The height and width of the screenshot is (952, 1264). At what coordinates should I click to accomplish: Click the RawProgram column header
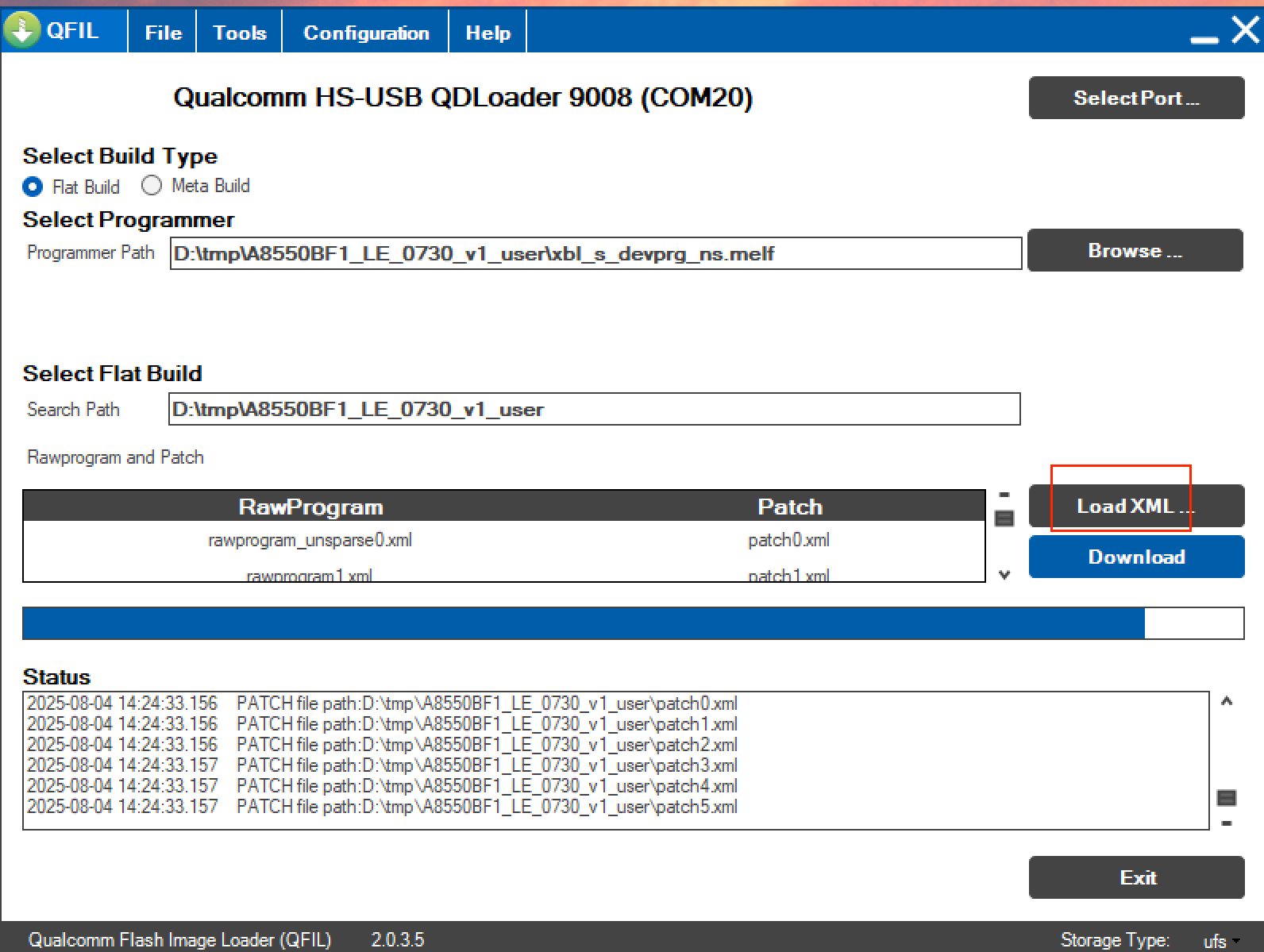[310, 507]
